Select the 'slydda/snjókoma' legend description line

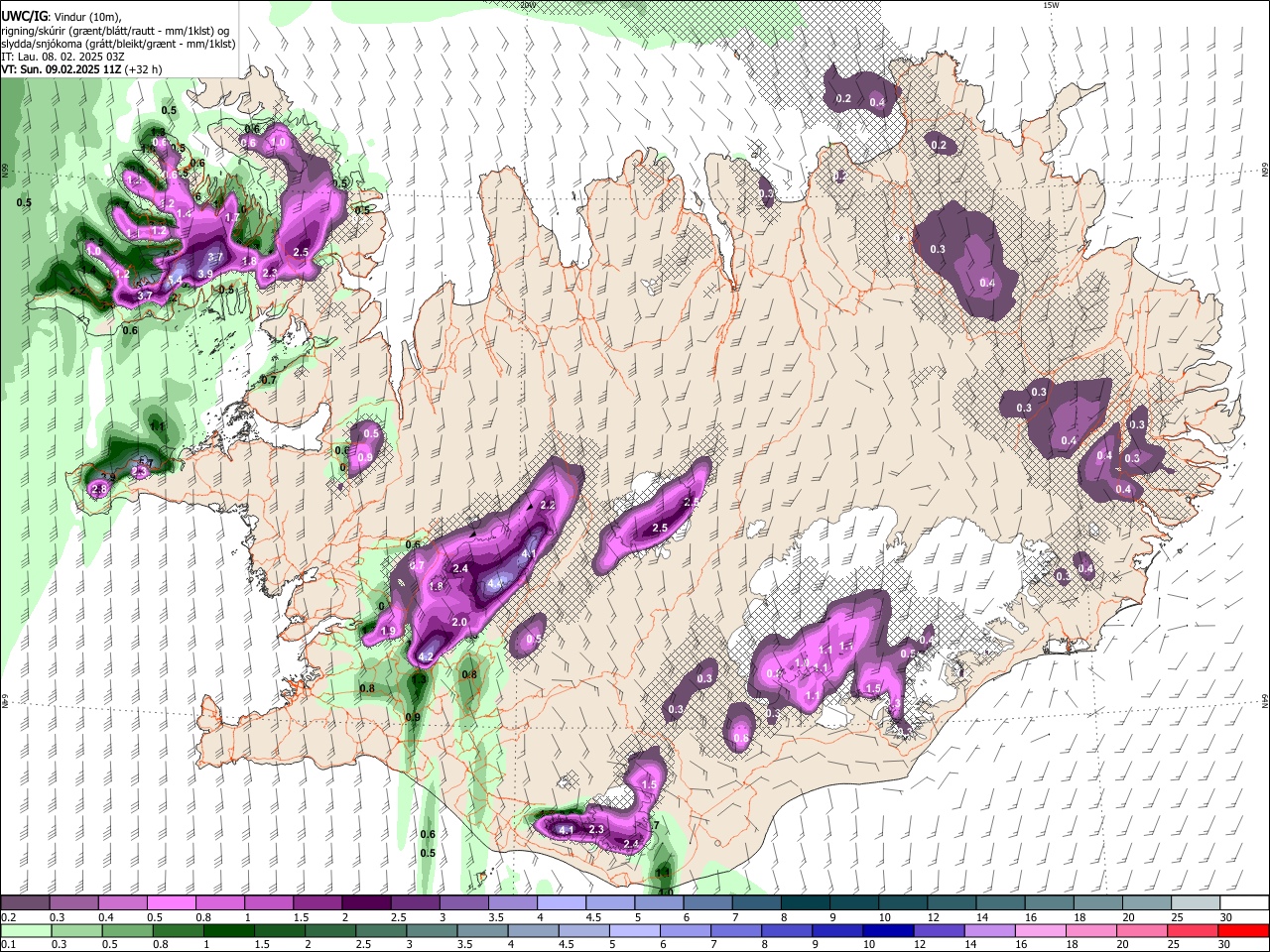118,44
